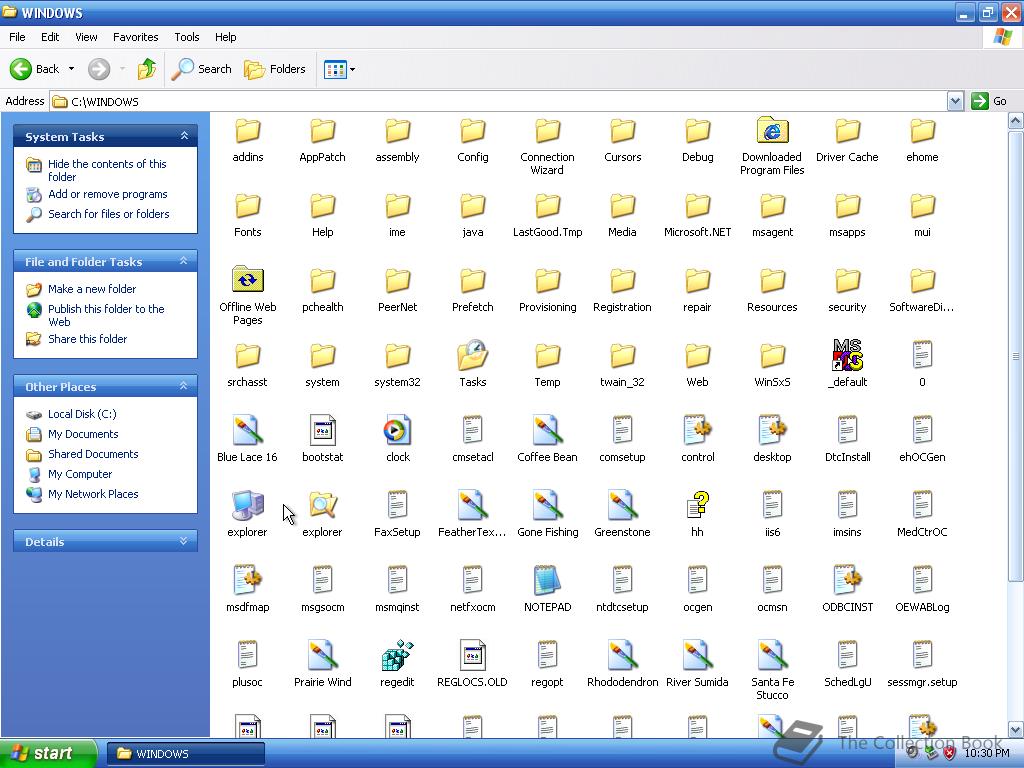Open the regedit icon
1024x768 pixels.
tap(397, 656)
